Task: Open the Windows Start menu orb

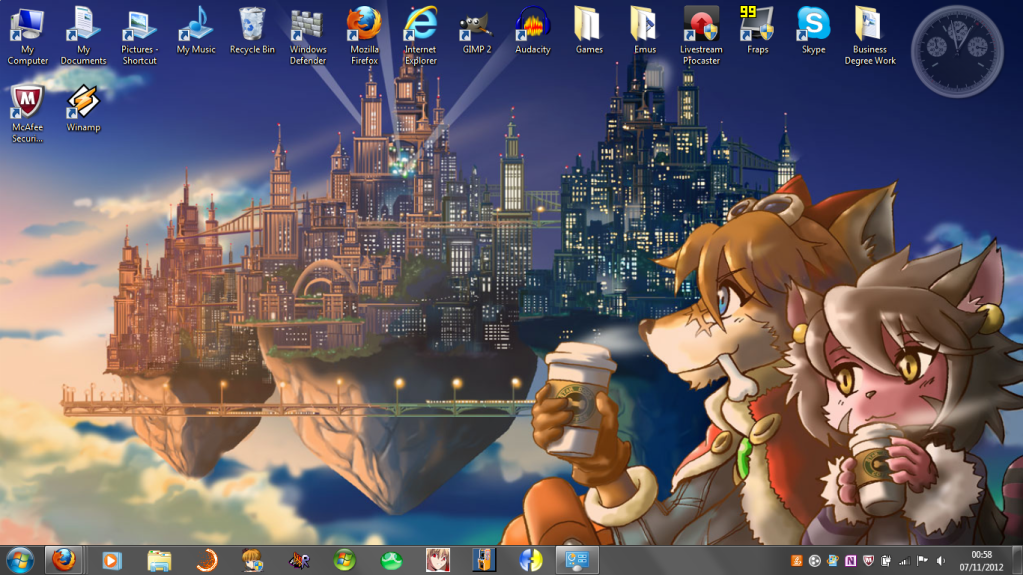Action: pyautogui.click(x=20, y=561)
